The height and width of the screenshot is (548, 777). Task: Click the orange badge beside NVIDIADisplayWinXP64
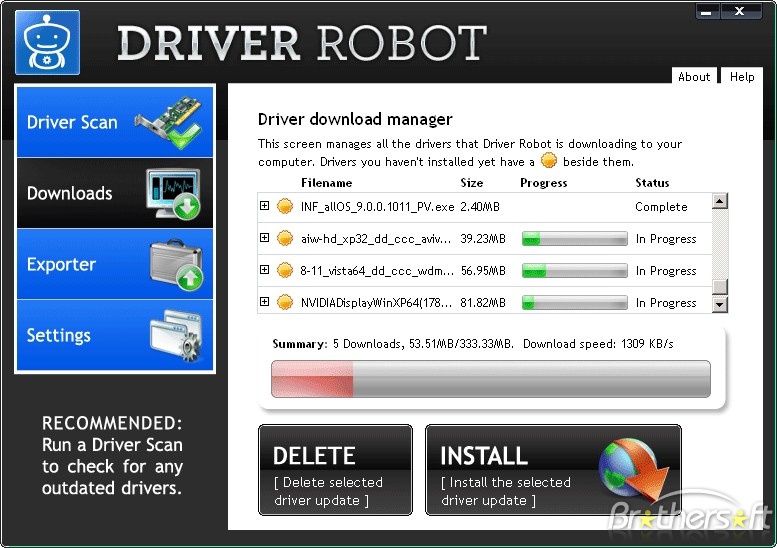[x=284, y=302]
